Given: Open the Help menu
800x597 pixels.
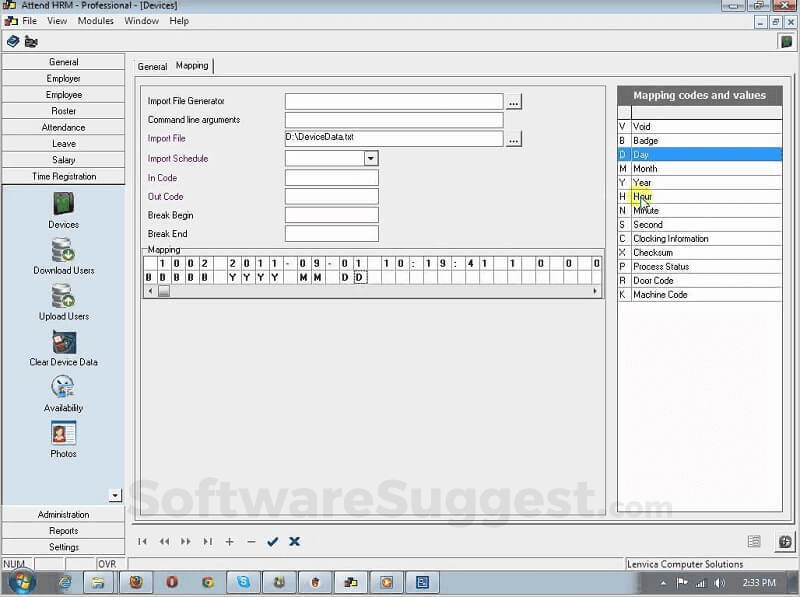Looking at the screenshot, I should click(179, 20).
